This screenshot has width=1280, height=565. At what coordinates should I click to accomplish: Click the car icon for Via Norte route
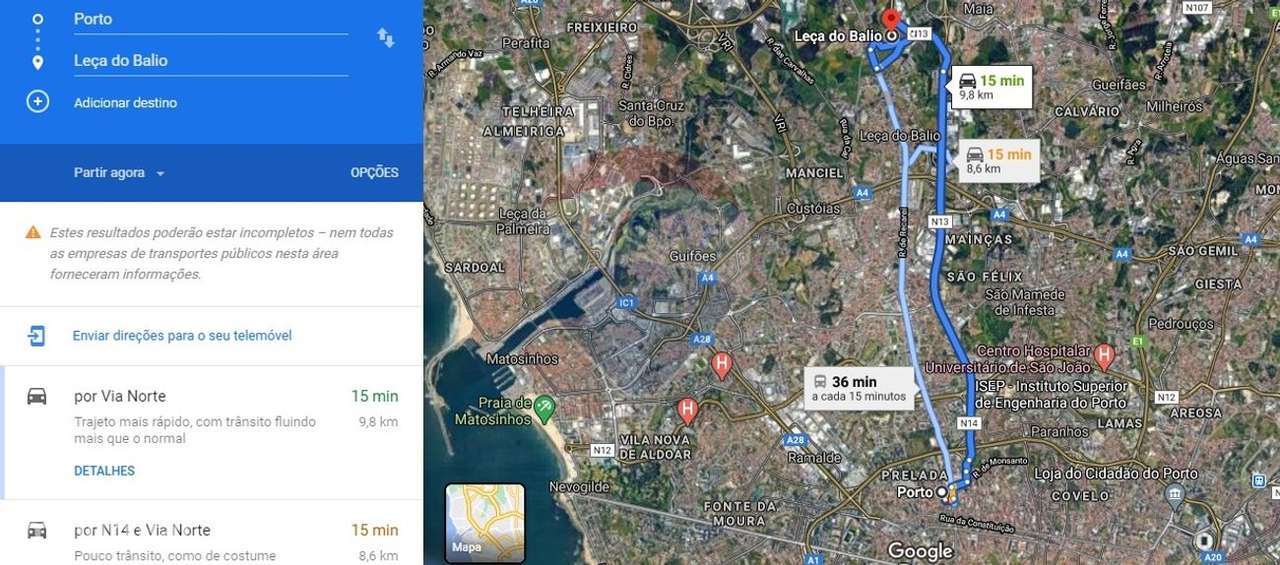[x=37, y=396]
